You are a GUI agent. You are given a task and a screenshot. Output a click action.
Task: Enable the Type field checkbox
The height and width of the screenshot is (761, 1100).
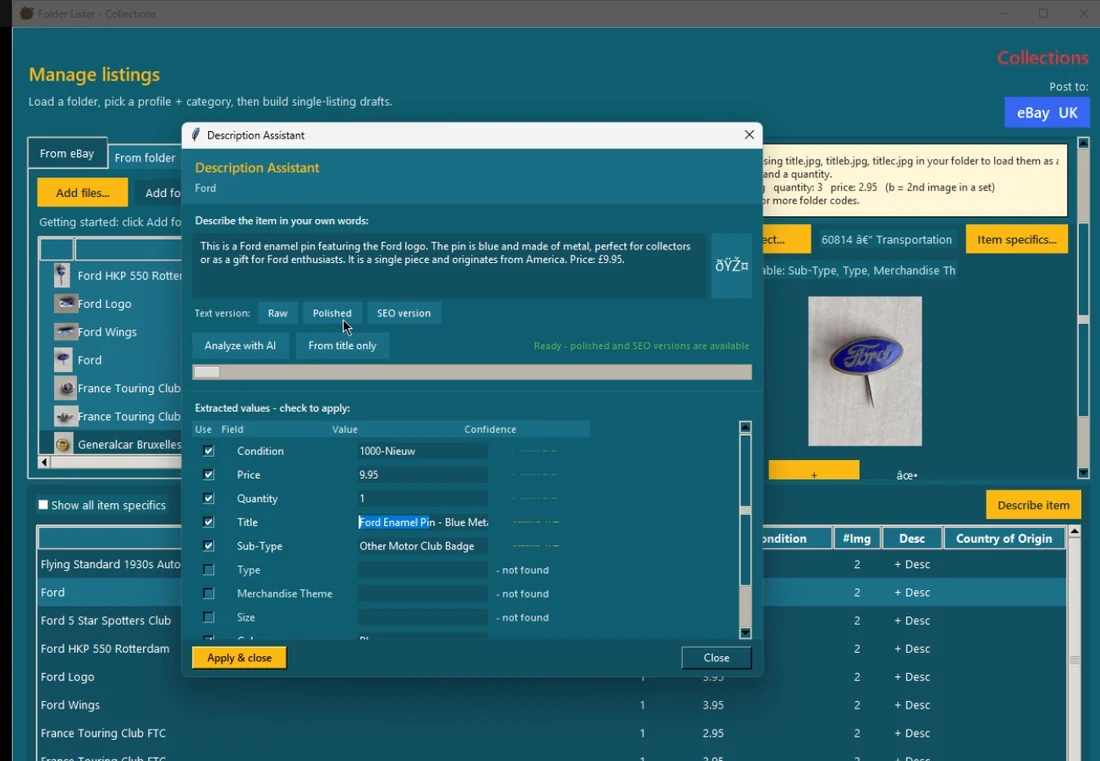[207, 569]
